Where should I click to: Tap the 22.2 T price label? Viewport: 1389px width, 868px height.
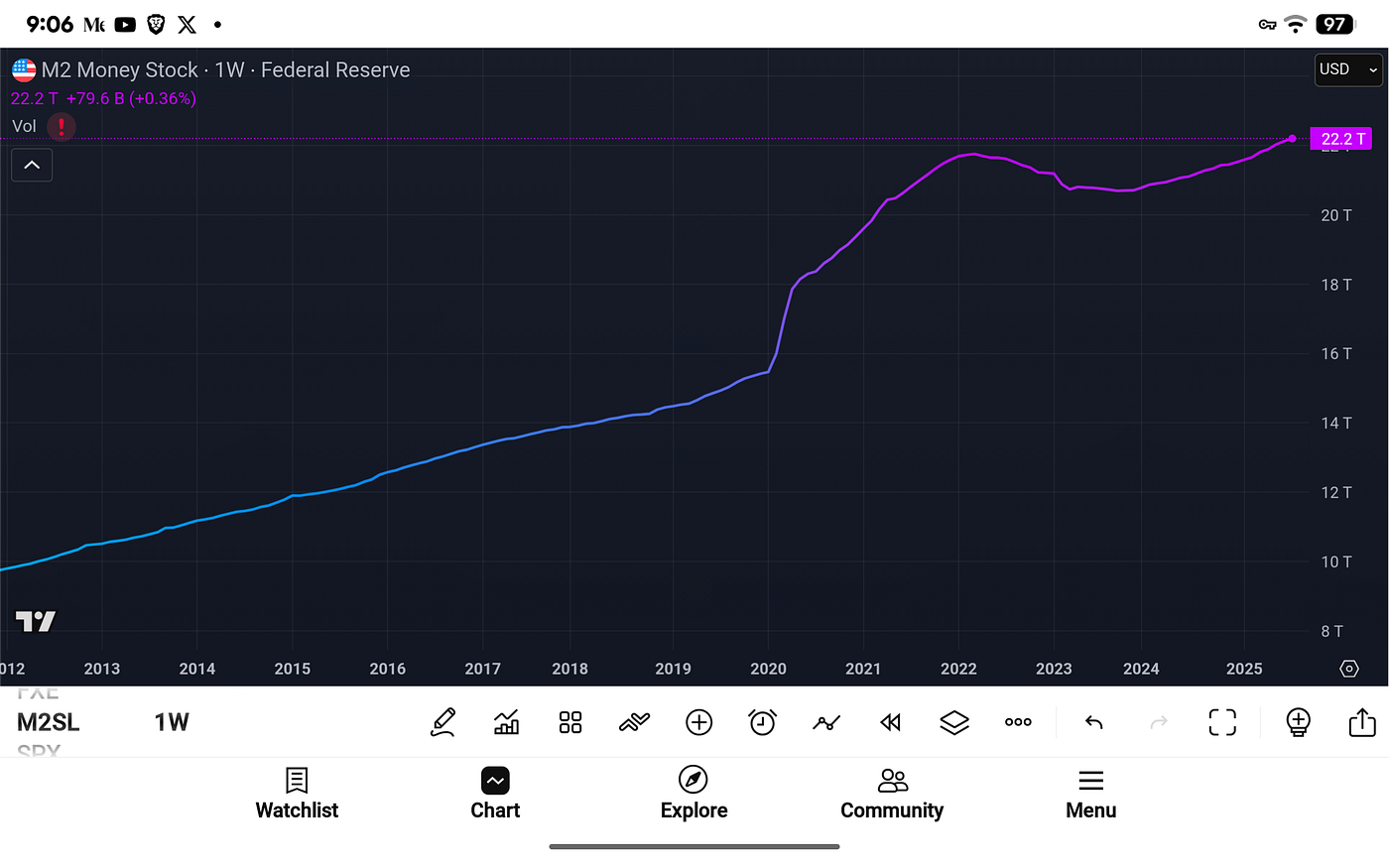[x=1341, y=139]
